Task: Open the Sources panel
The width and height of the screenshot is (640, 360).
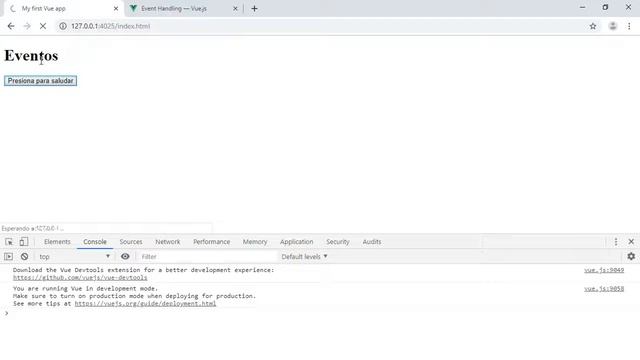Action: click(131, 242)
